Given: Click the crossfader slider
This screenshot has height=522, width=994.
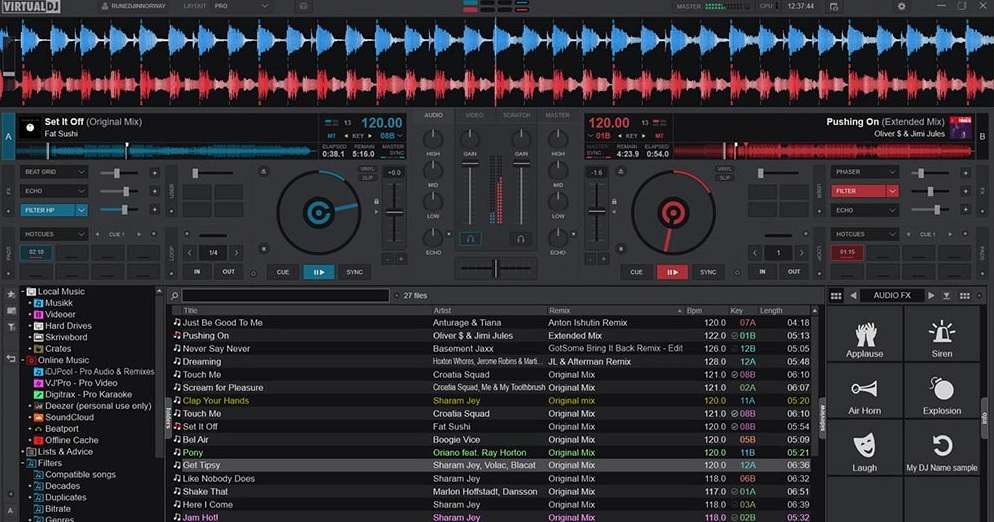Looking at the screenshot, I should [496, 268].
